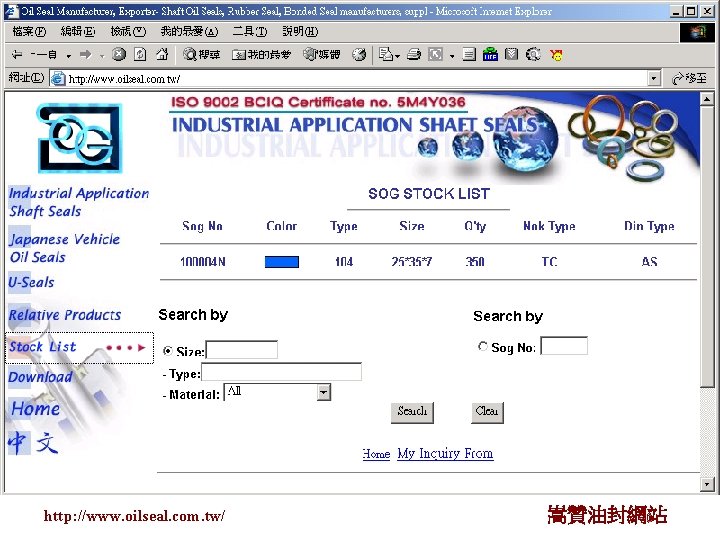Click the Clear button in form
Viewport: 720px width, 540px height.
(x=487, y=412)
